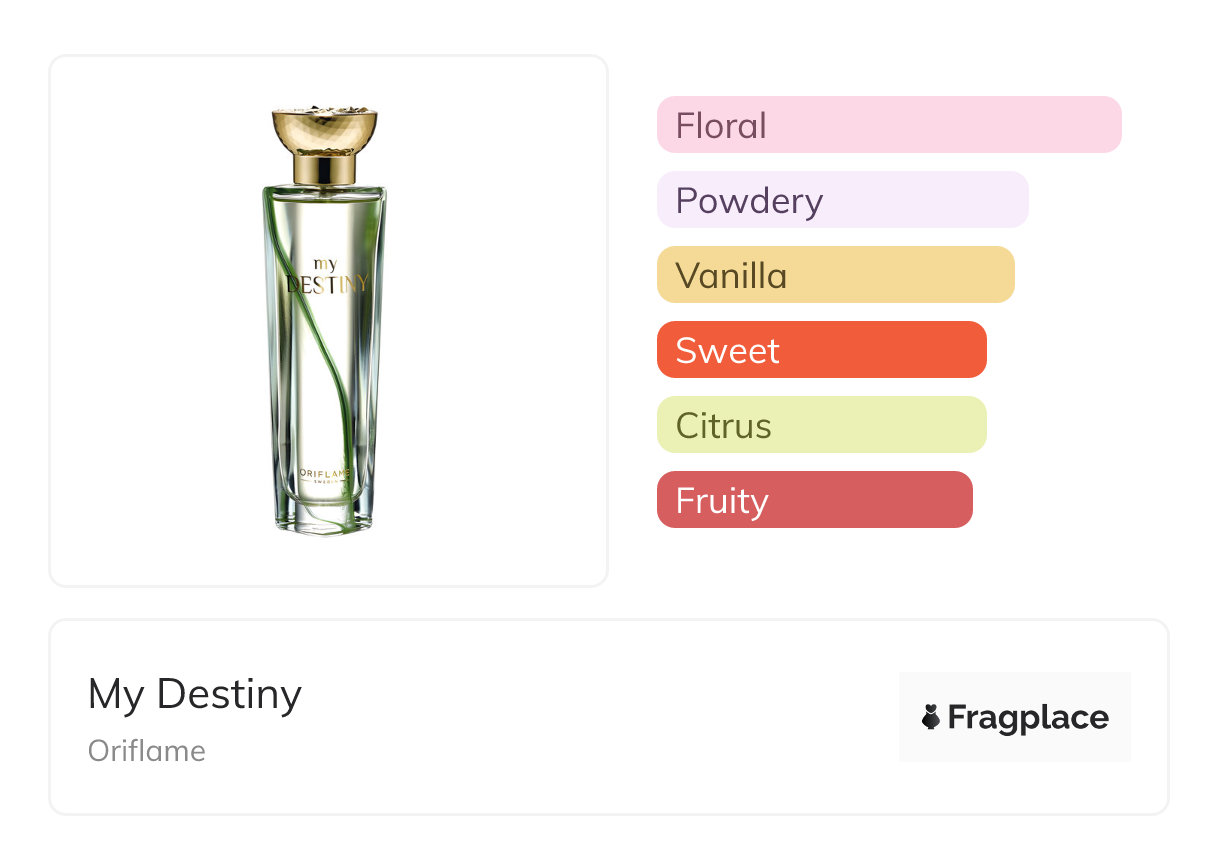
Task: Click the 'my DESTINY' lettering on the bottle
Action: click(327, 277)
